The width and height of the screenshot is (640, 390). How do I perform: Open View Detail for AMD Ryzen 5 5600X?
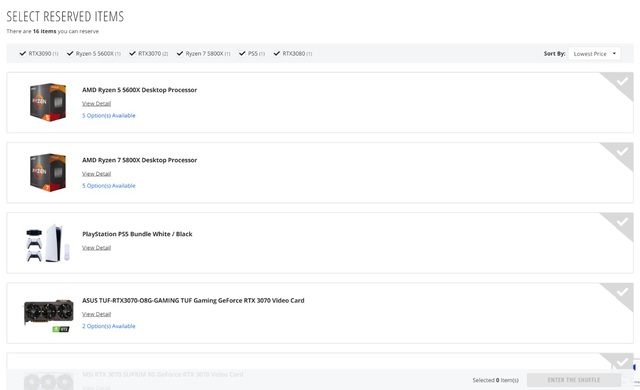96,104
